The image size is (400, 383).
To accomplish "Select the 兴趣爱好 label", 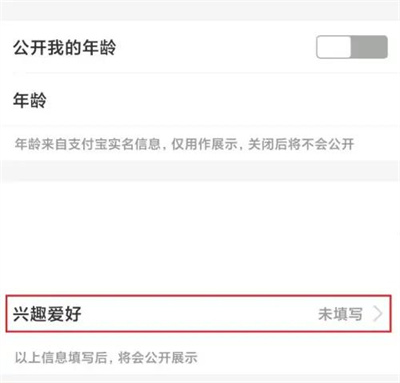I will [47, 314].
